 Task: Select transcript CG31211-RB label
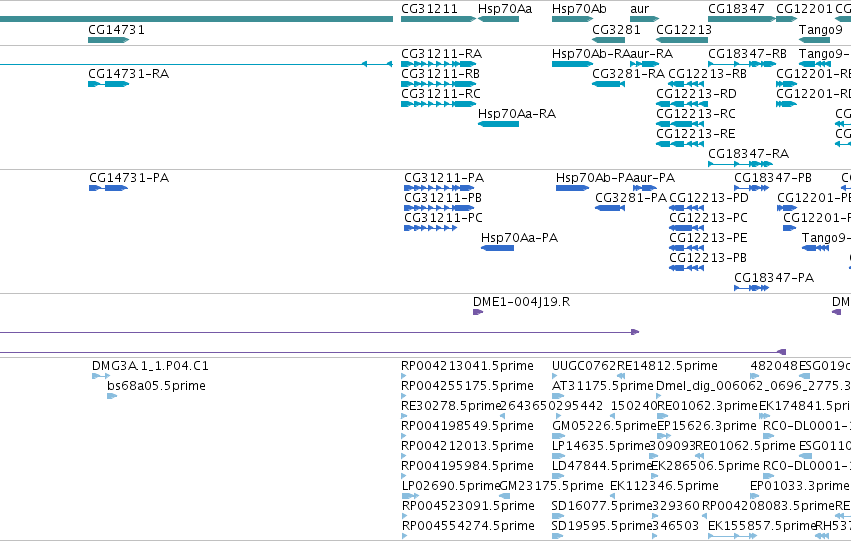(x=440, y=73)
